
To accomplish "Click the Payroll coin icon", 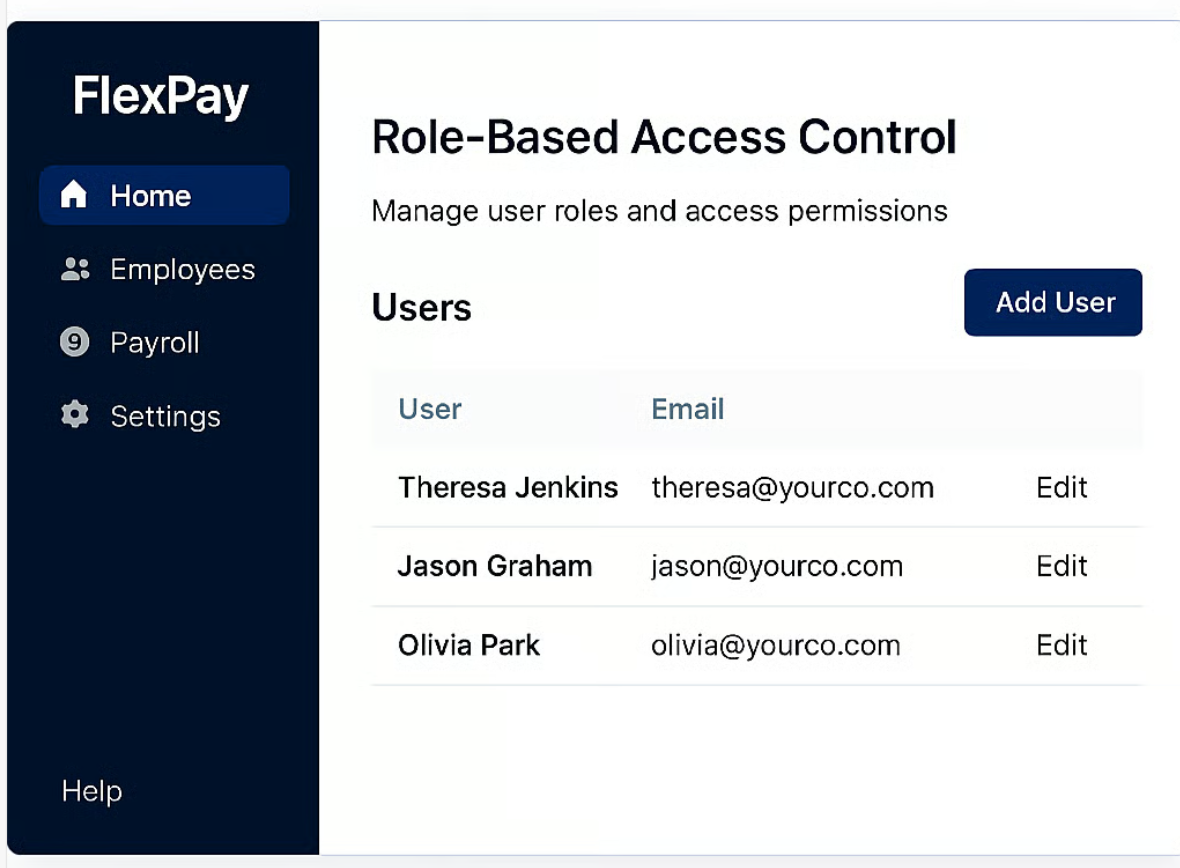I will click(x=74, y=343).
